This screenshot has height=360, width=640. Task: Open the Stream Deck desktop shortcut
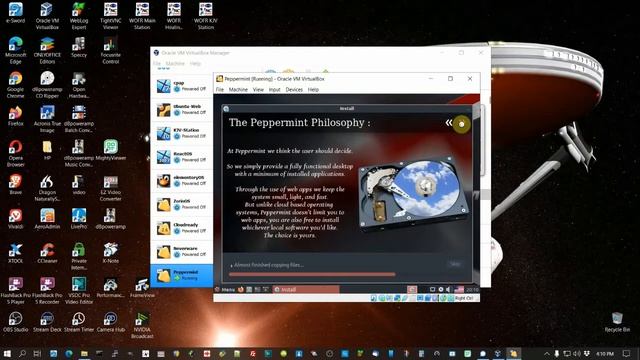coord(47,322)
